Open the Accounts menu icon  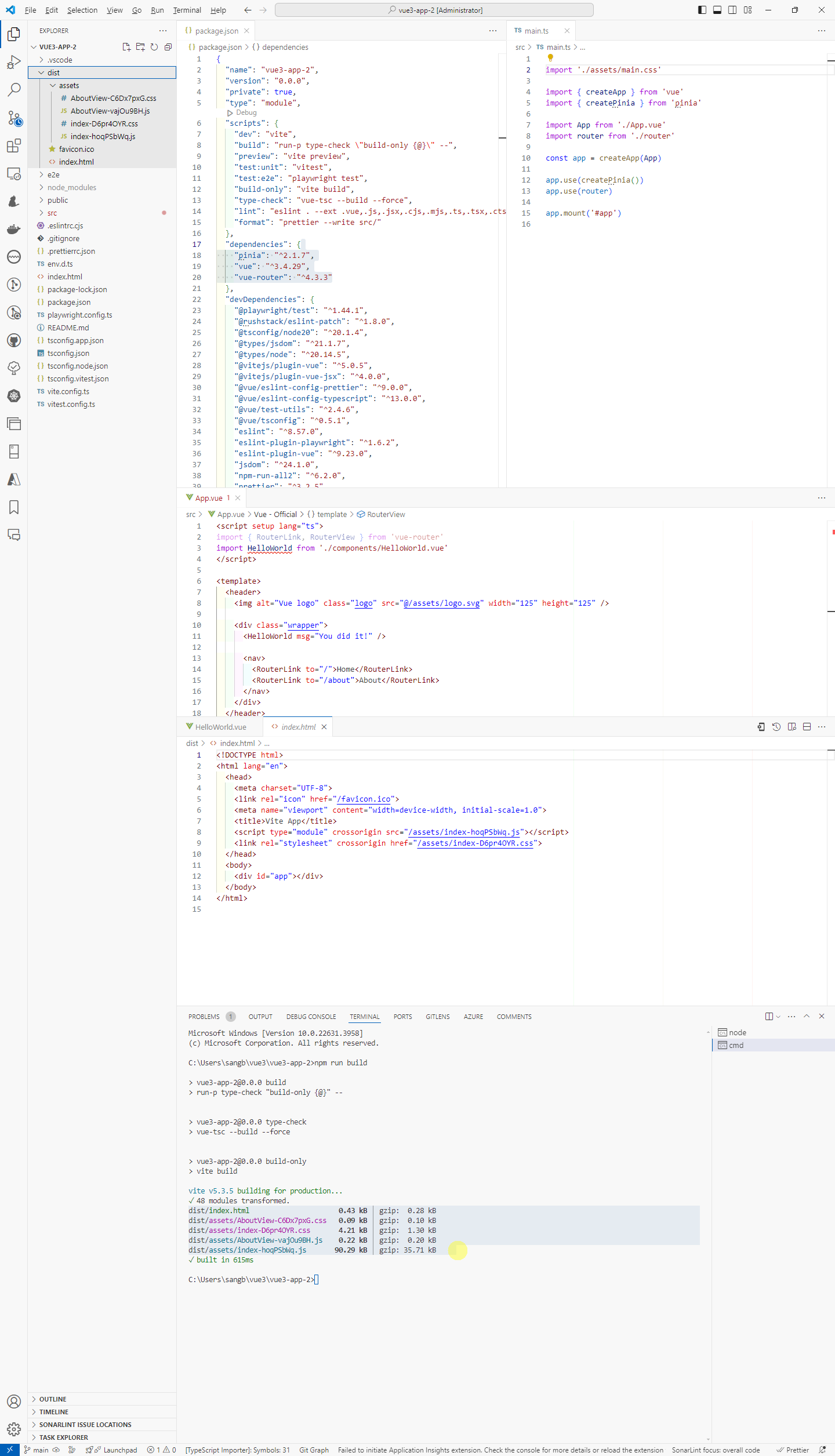click(x=14, y=1402)
